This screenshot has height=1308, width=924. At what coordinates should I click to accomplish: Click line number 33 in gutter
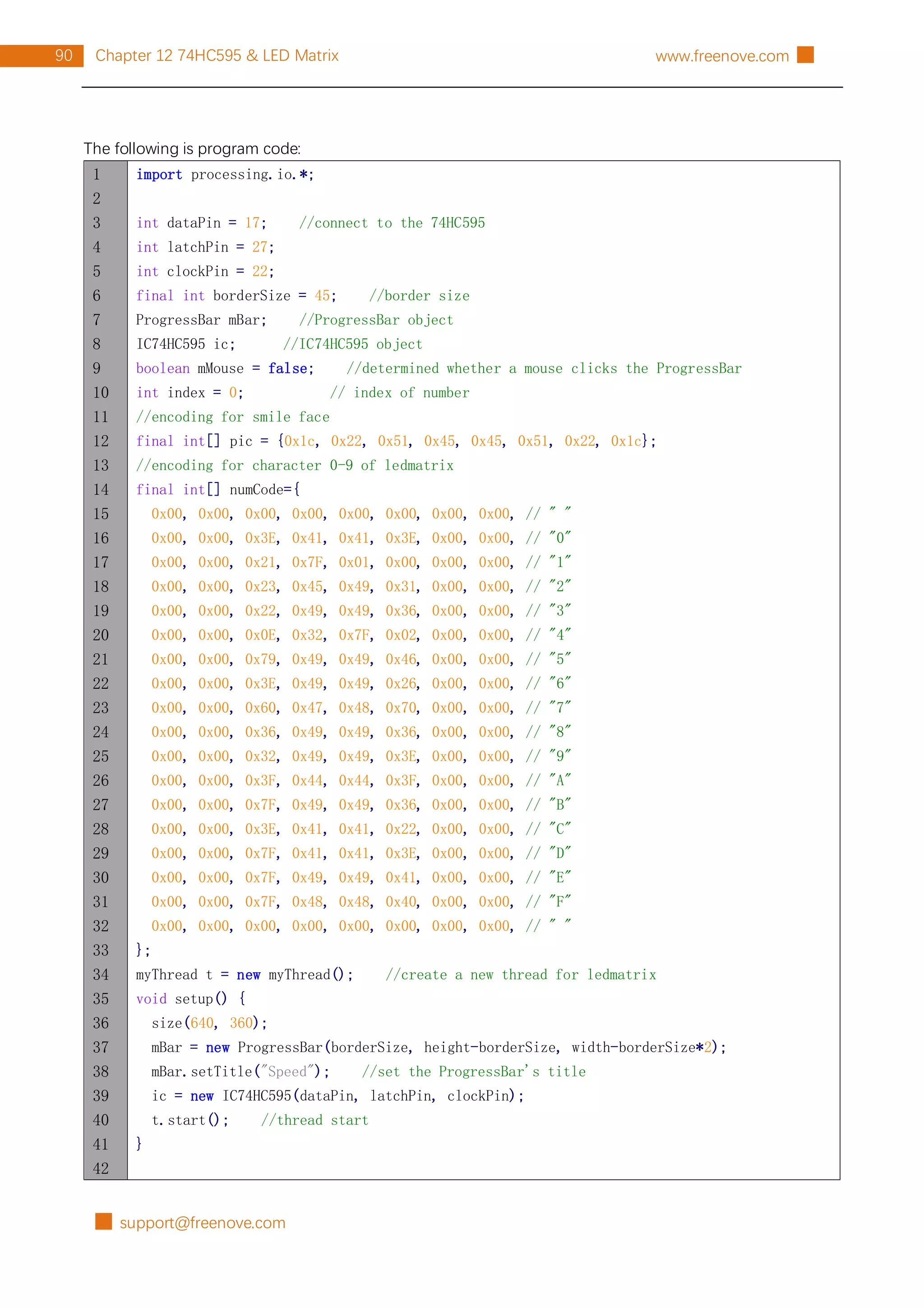point(101,950)
